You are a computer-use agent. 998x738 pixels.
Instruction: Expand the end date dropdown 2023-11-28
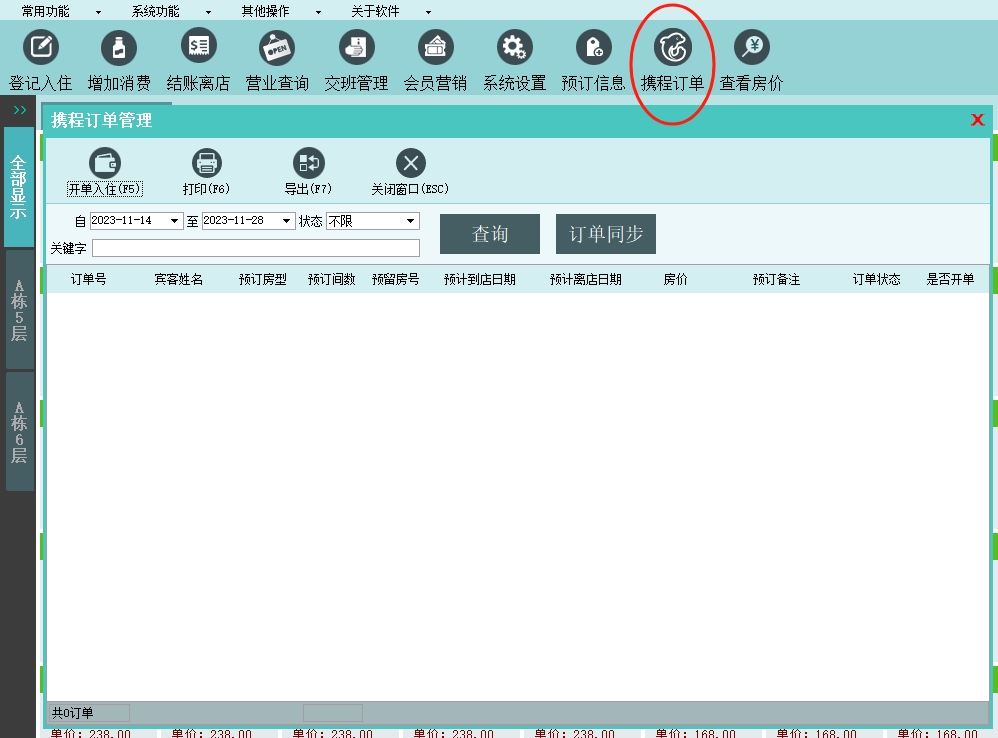(x=287, y=221)
